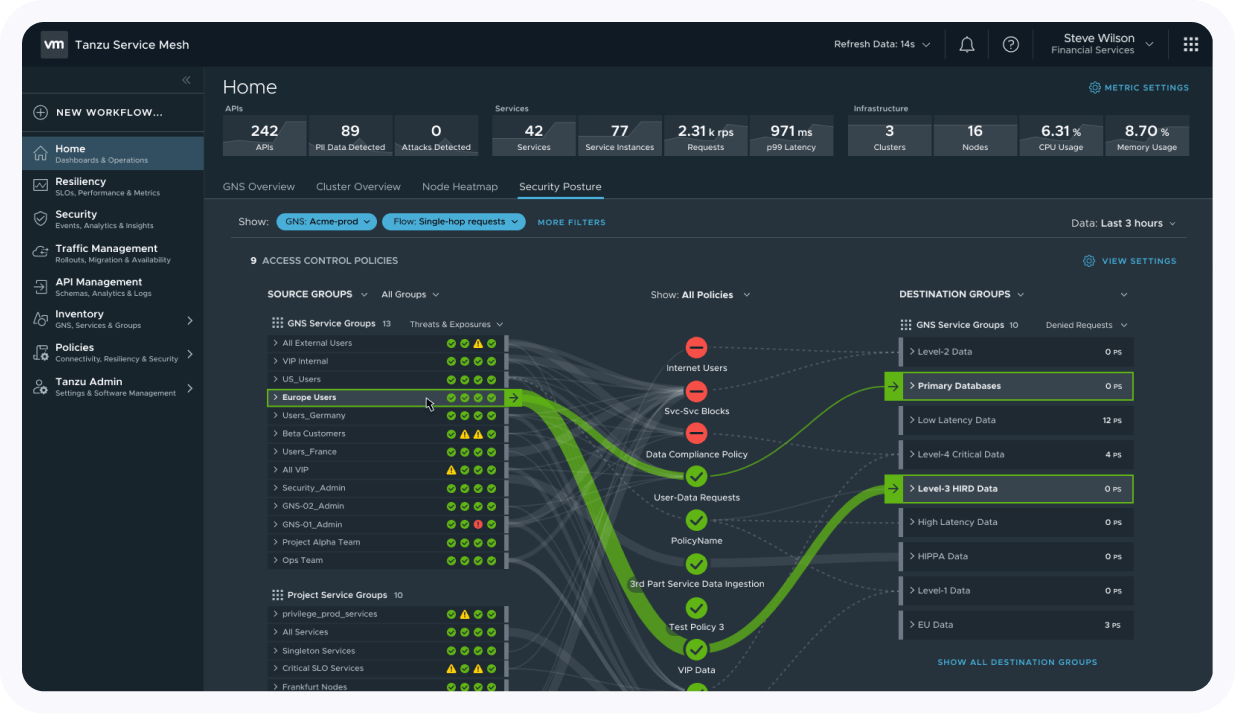Open the Refresh Data dropdown
1235x714 pixels.
[x=882, y=45]
